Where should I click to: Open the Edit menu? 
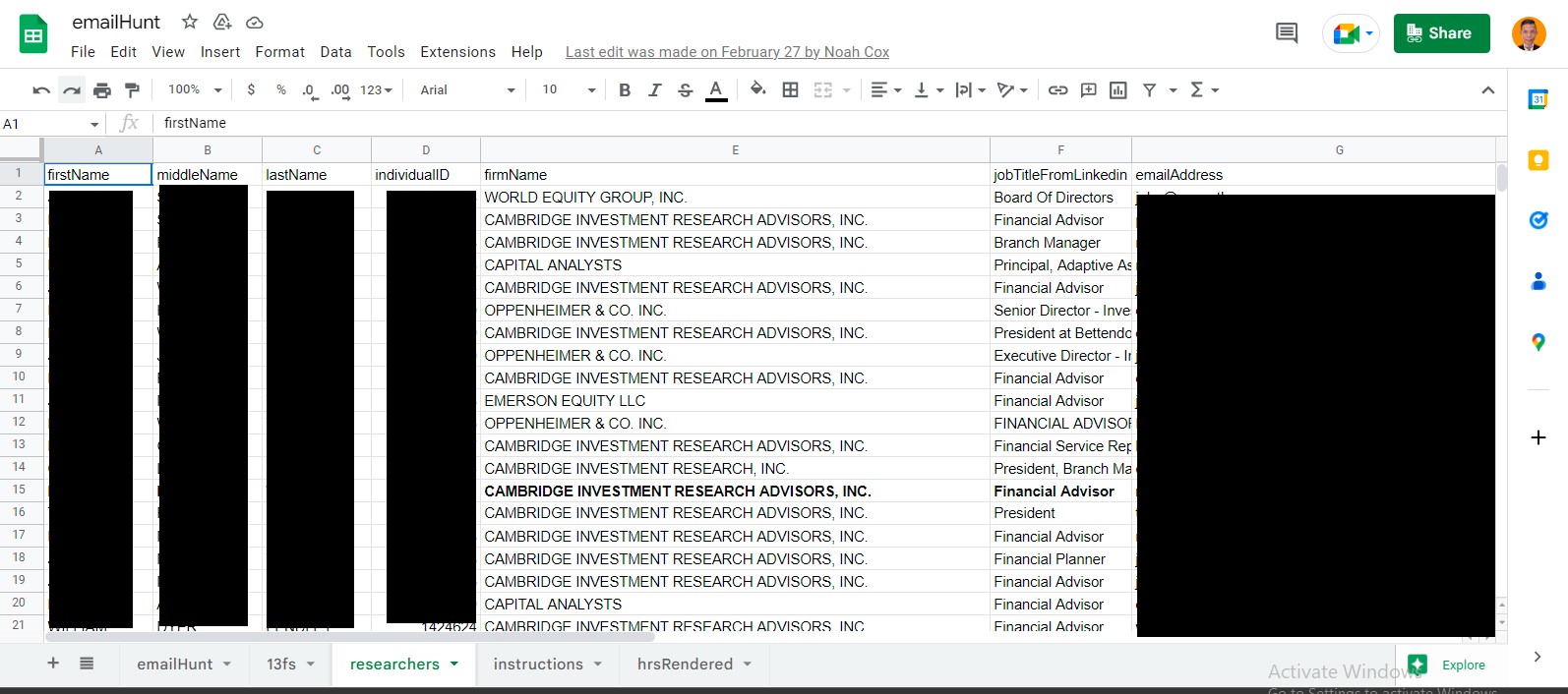point(124,52)
